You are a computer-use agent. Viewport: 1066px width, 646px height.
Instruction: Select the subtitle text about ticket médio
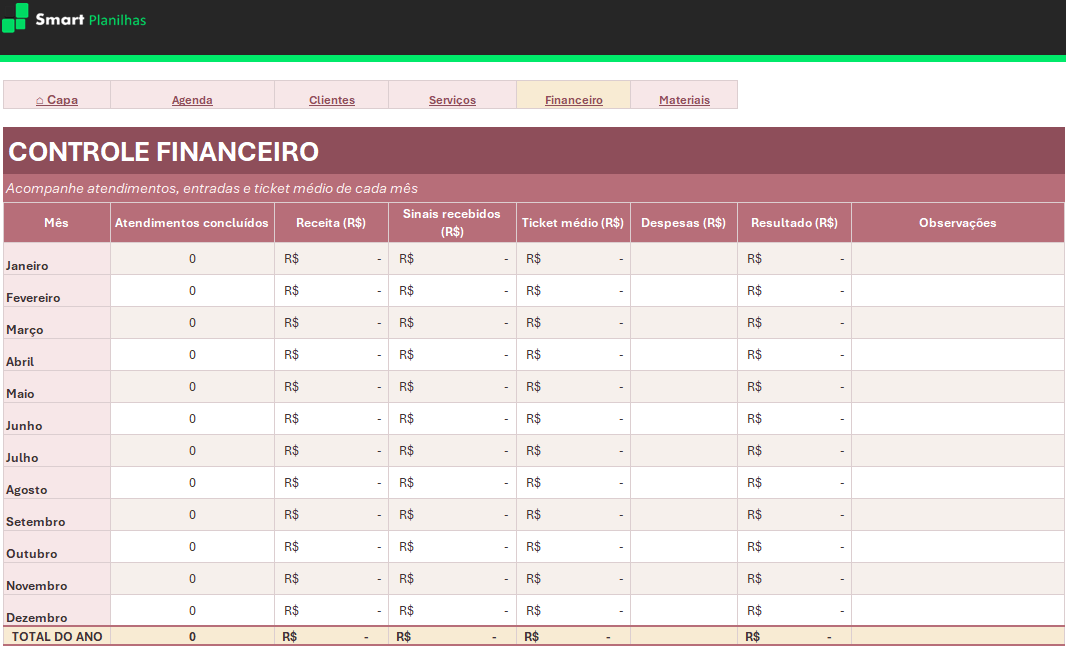click(x=212, y=188)
